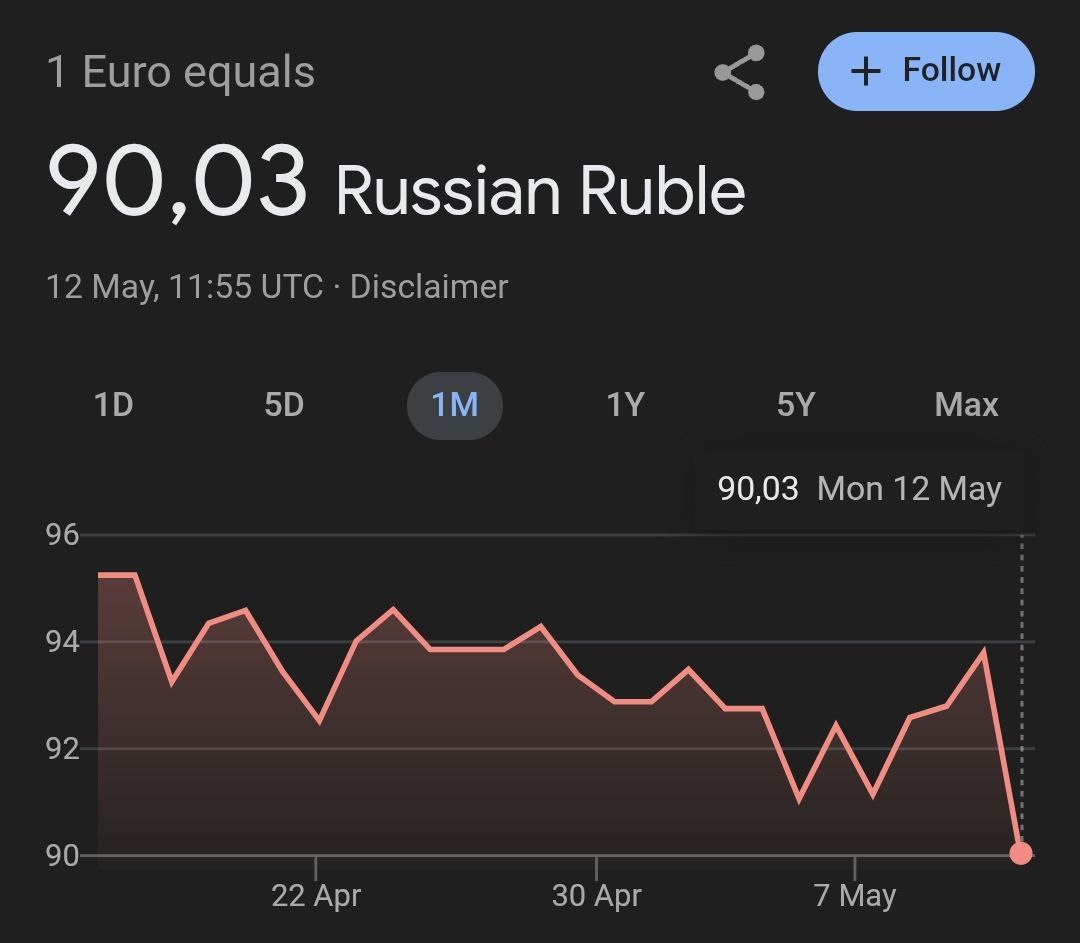Open the Disclaimer link
This screenshot has height=943, width=1080.
click(x=429, y=287)
